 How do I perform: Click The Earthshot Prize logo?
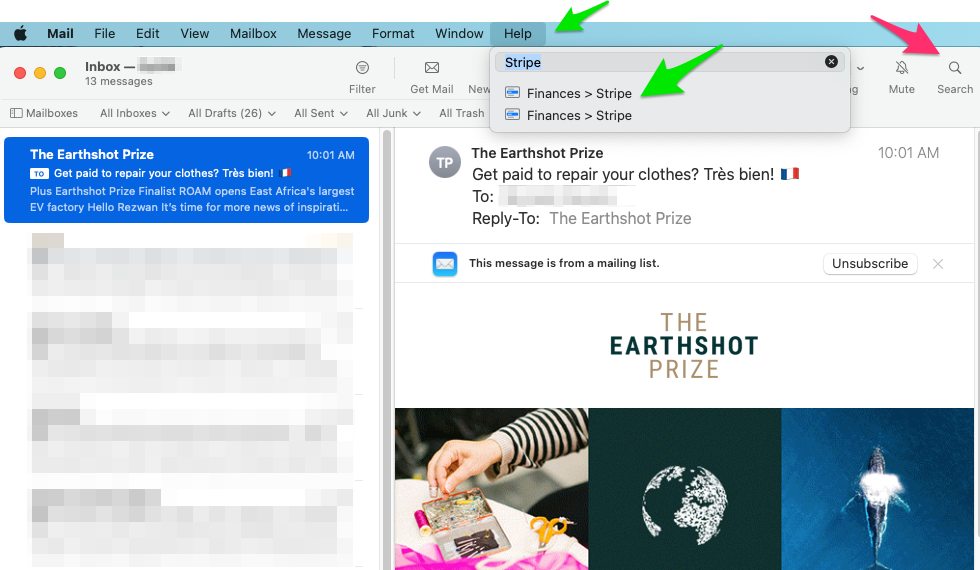684,346
